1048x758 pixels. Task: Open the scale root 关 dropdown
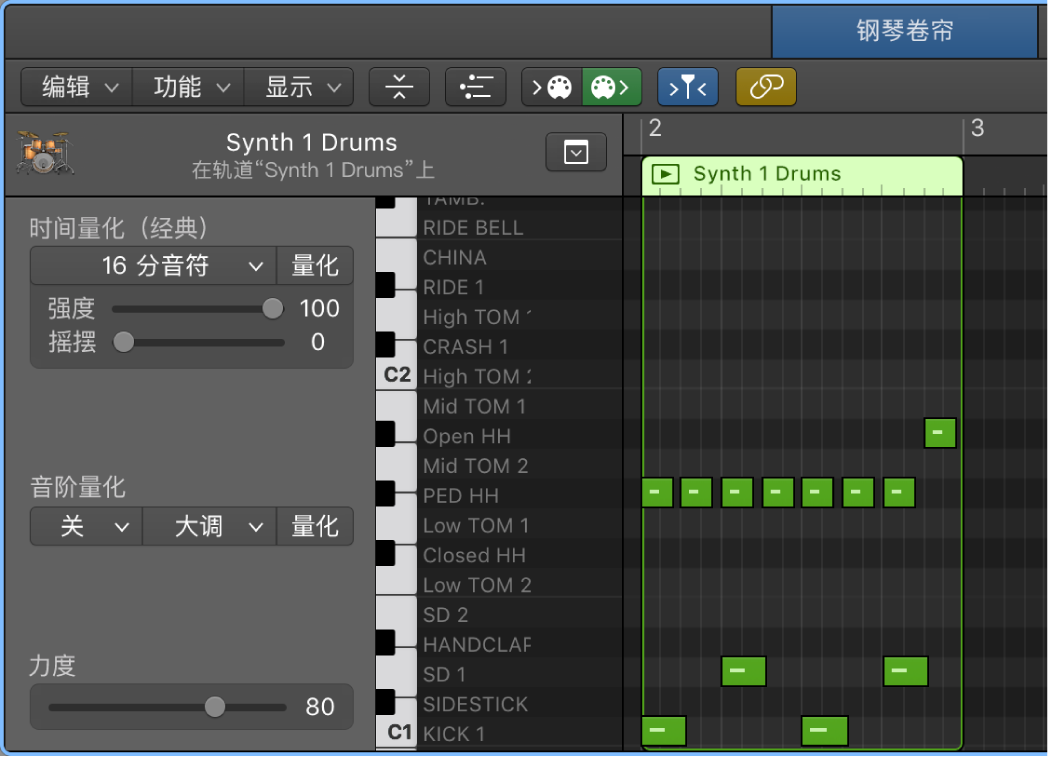86,527
